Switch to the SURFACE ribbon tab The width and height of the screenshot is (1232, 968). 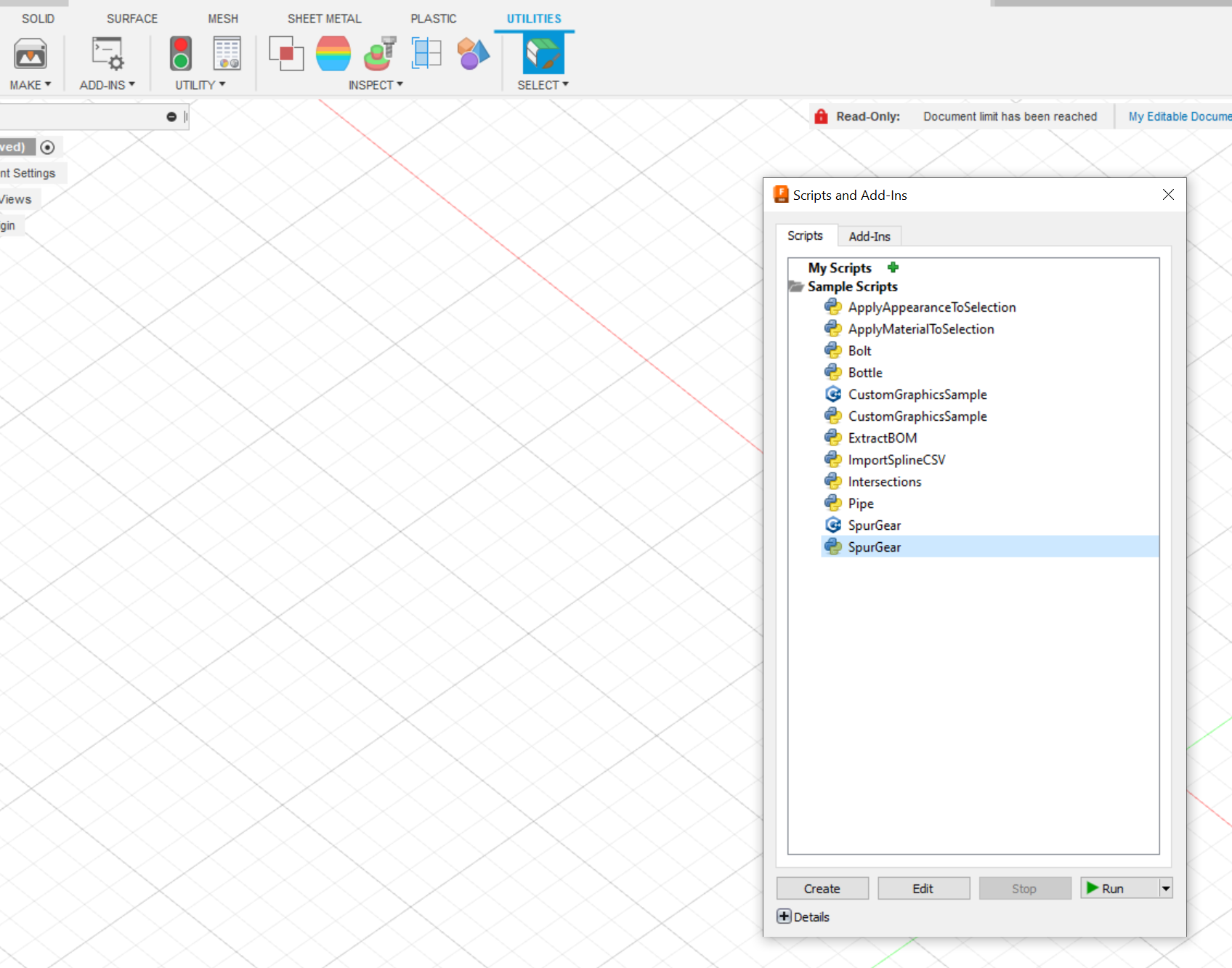pyautogui.click(x=132, y=19)
